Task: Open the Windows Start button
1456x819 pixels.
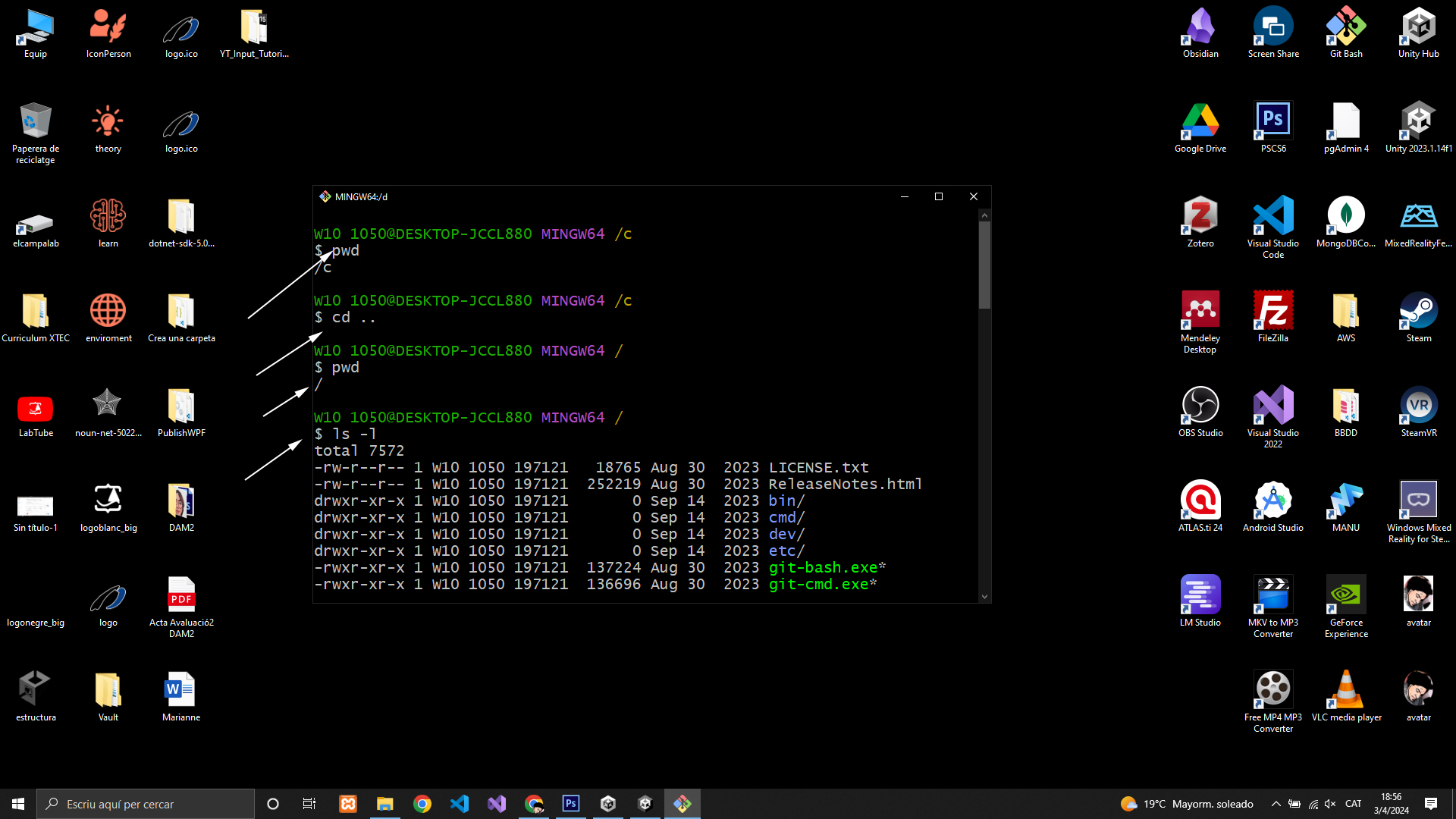Action: (x=18, y=804)
